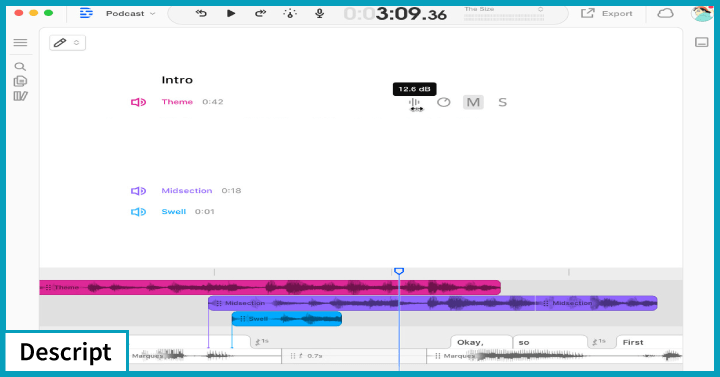Select the second Midsection clip at right
Viewport: 720px width, 377px height.
596,303
